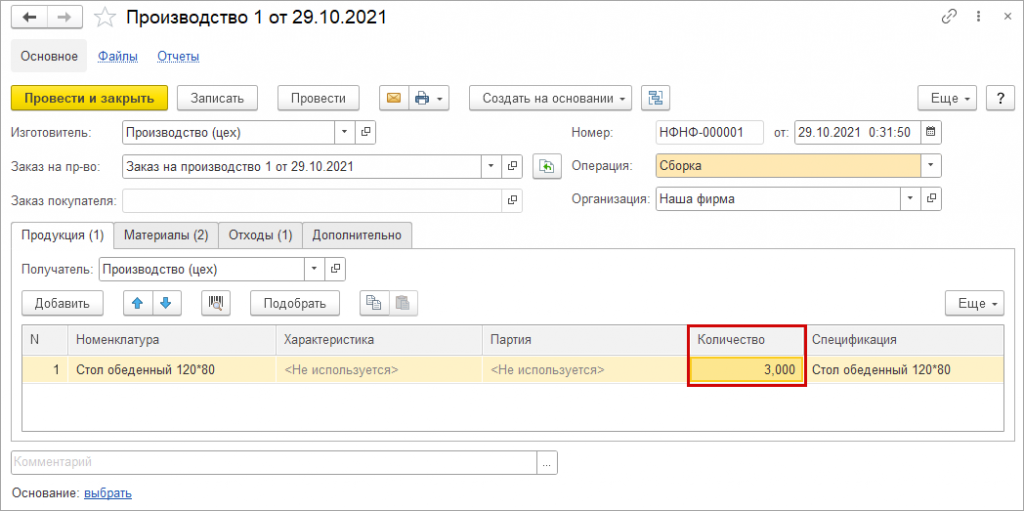Expand the Изготовитель dropdown arrow
Viewport: 1024px width, 511px height.
[x=344, y=132]
